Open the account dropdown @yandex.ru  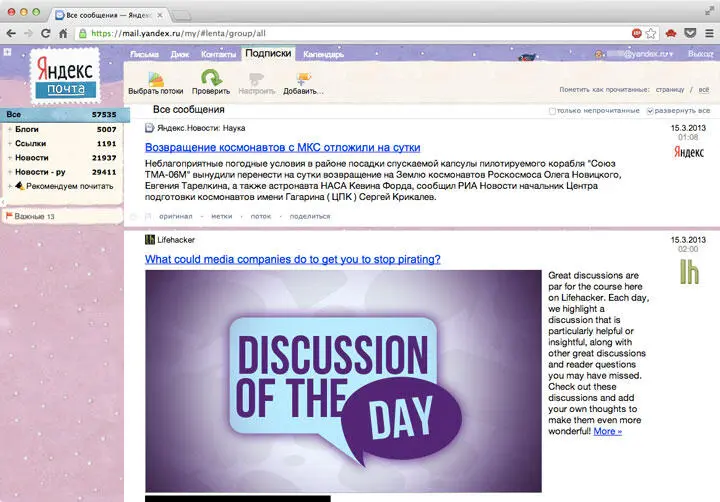(640, 54)
